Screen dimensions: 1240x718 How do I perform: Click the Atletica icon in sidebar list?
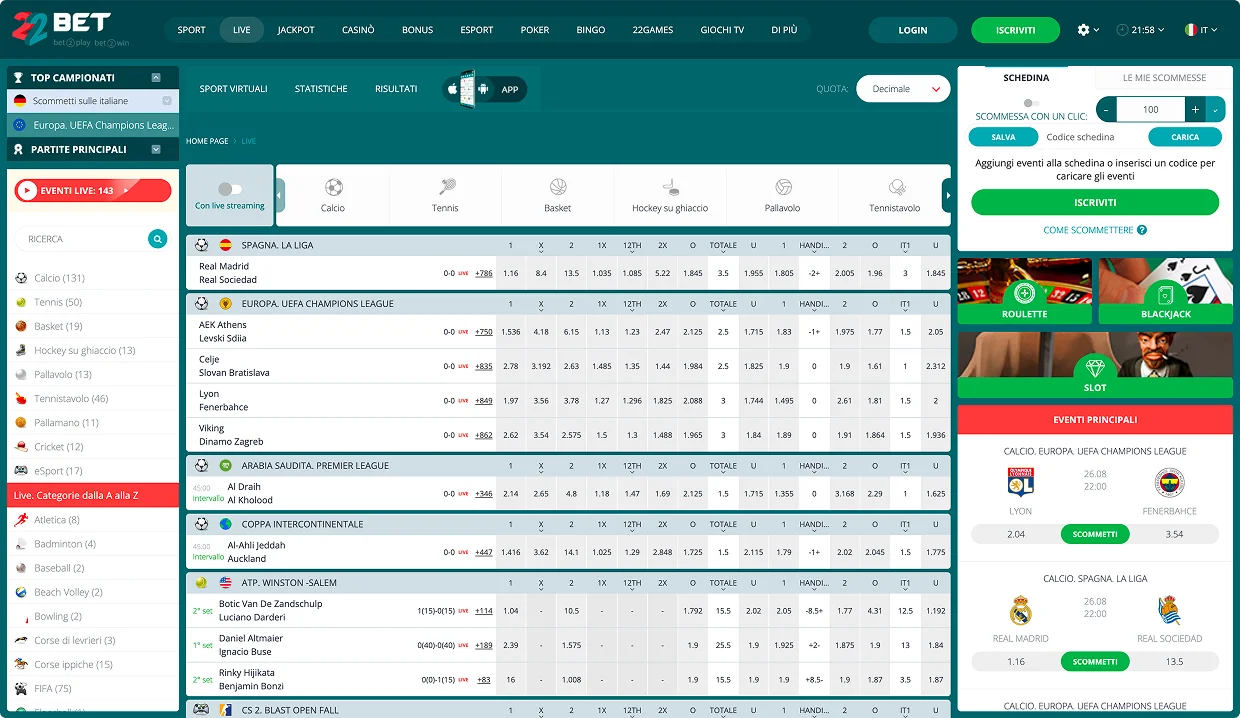point(21,520)
